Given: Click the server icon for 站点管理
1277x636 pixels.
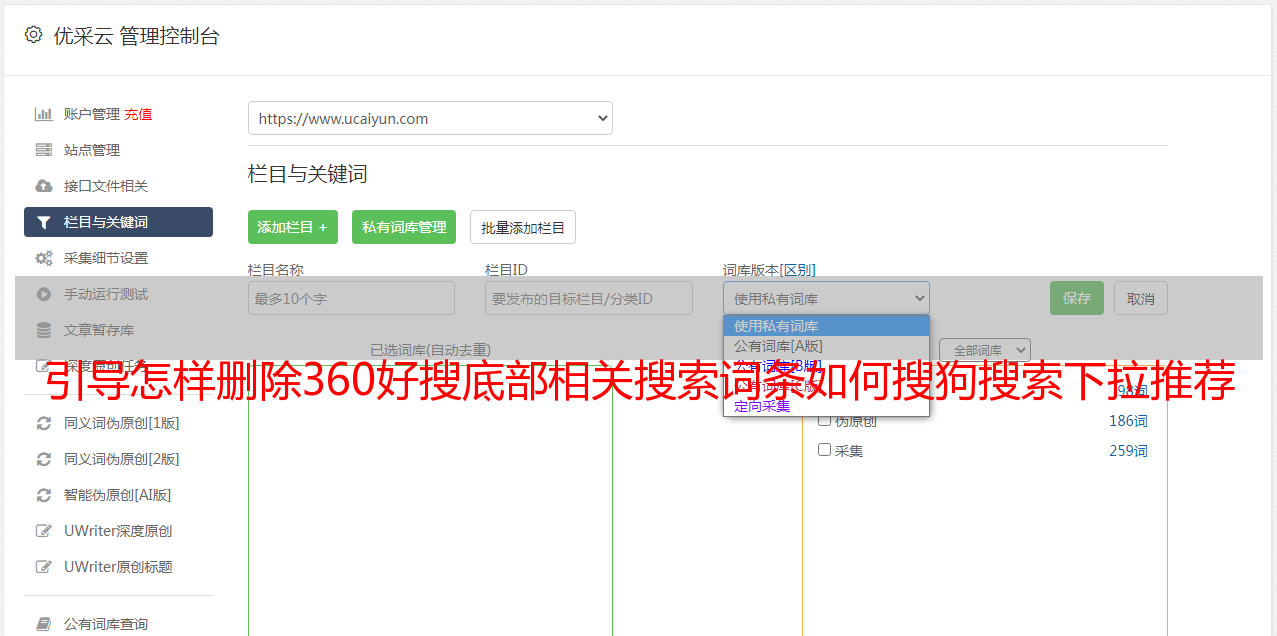Looking at the screenshot, I should click(44, 150).
